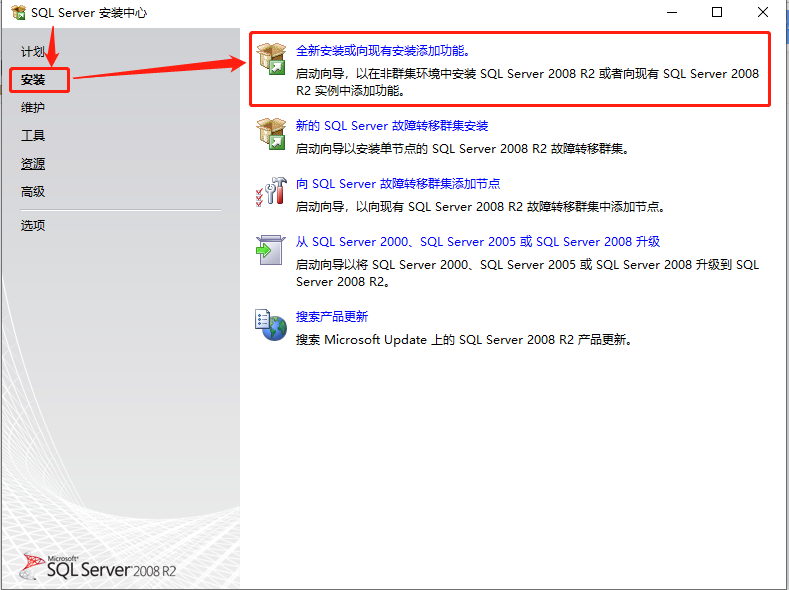Screen dimensions: 789x590
Task: Click SQL Server setup title bar icon
Action: coord(19,13)
